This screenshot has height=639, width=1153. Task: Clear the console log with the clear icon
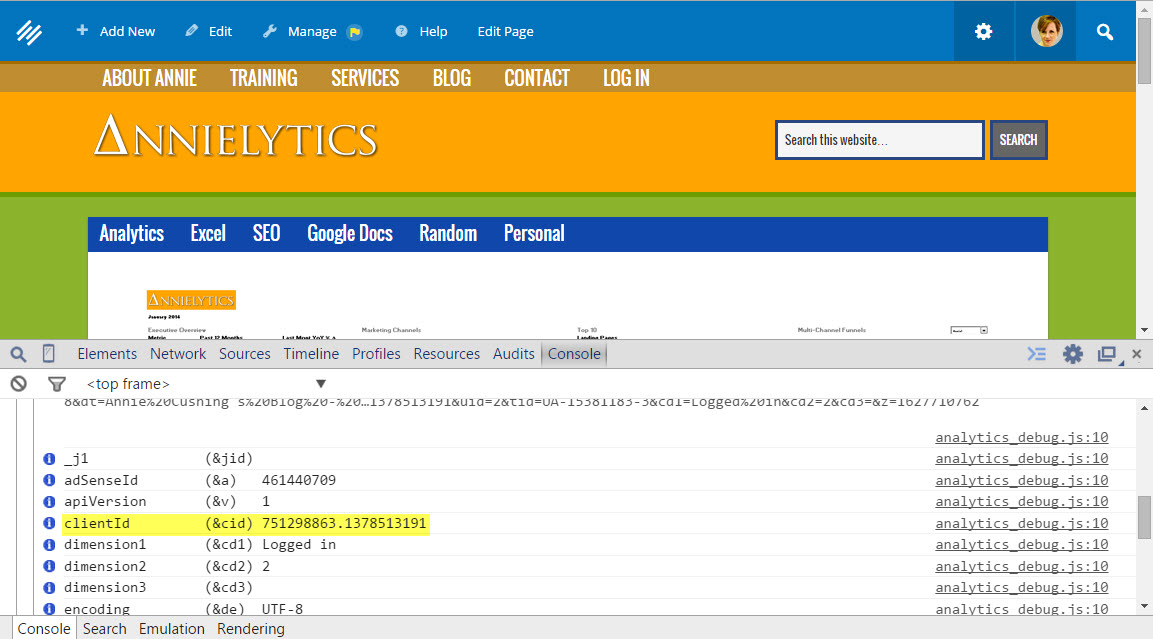click(x=18, y=383)
